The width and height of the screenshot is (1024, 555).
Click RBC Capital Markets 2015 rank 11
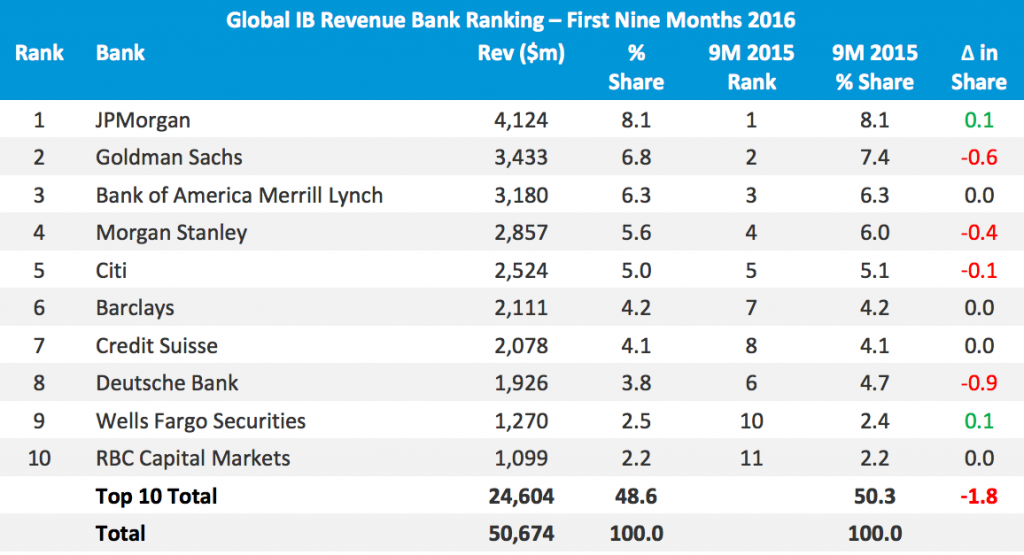[x=752, y=458]
